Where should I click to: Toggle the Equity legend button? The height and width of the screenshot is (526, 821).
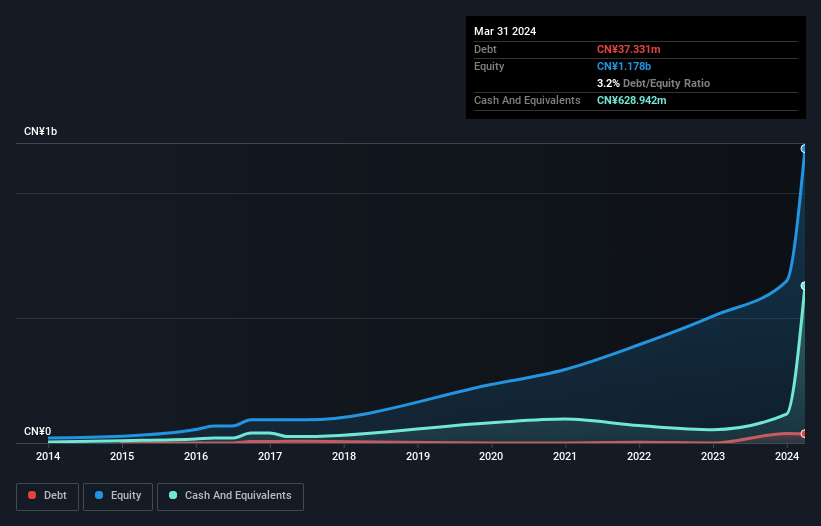coord(118,496)
